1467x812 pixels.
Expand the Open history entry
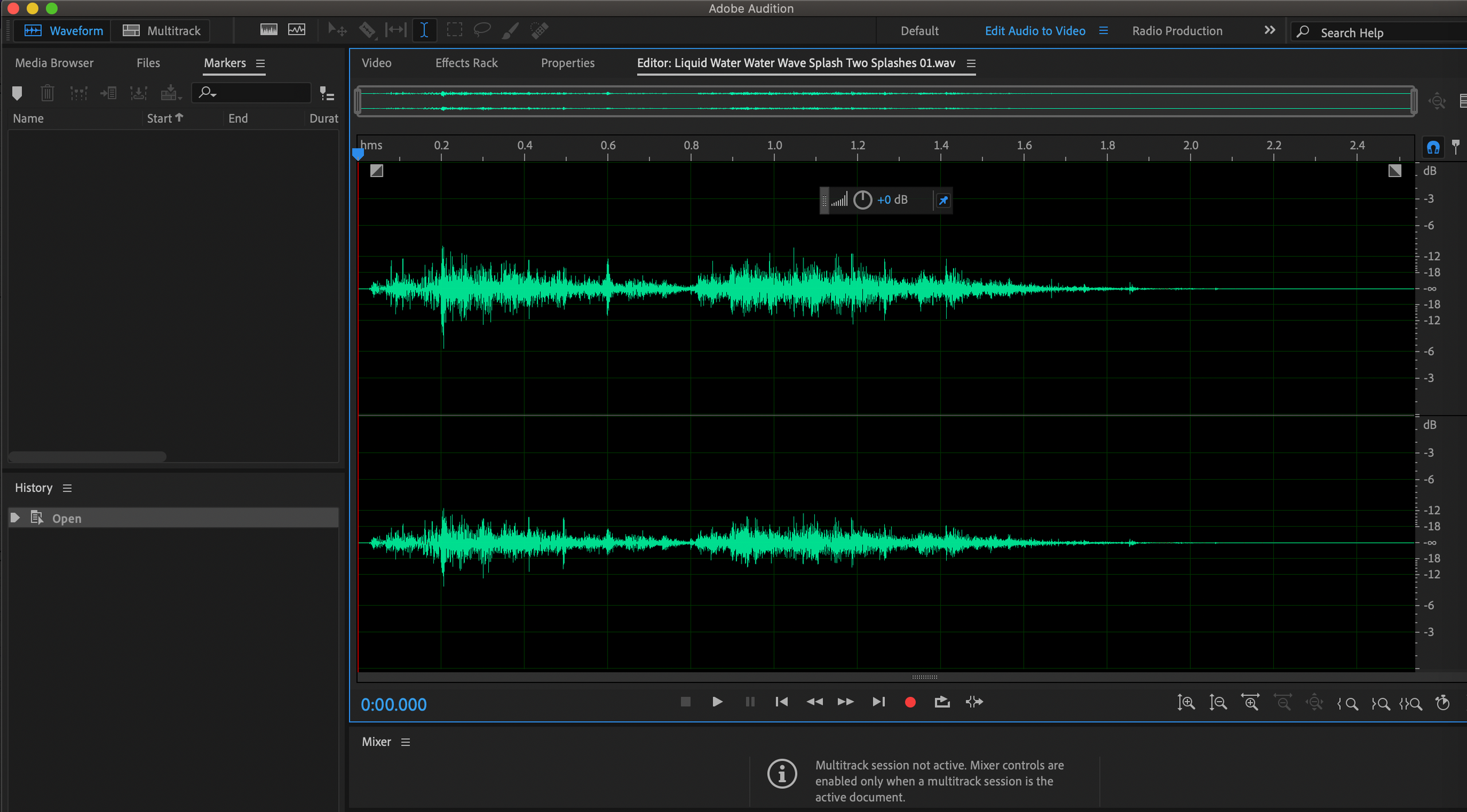click(x=15, y=518)
